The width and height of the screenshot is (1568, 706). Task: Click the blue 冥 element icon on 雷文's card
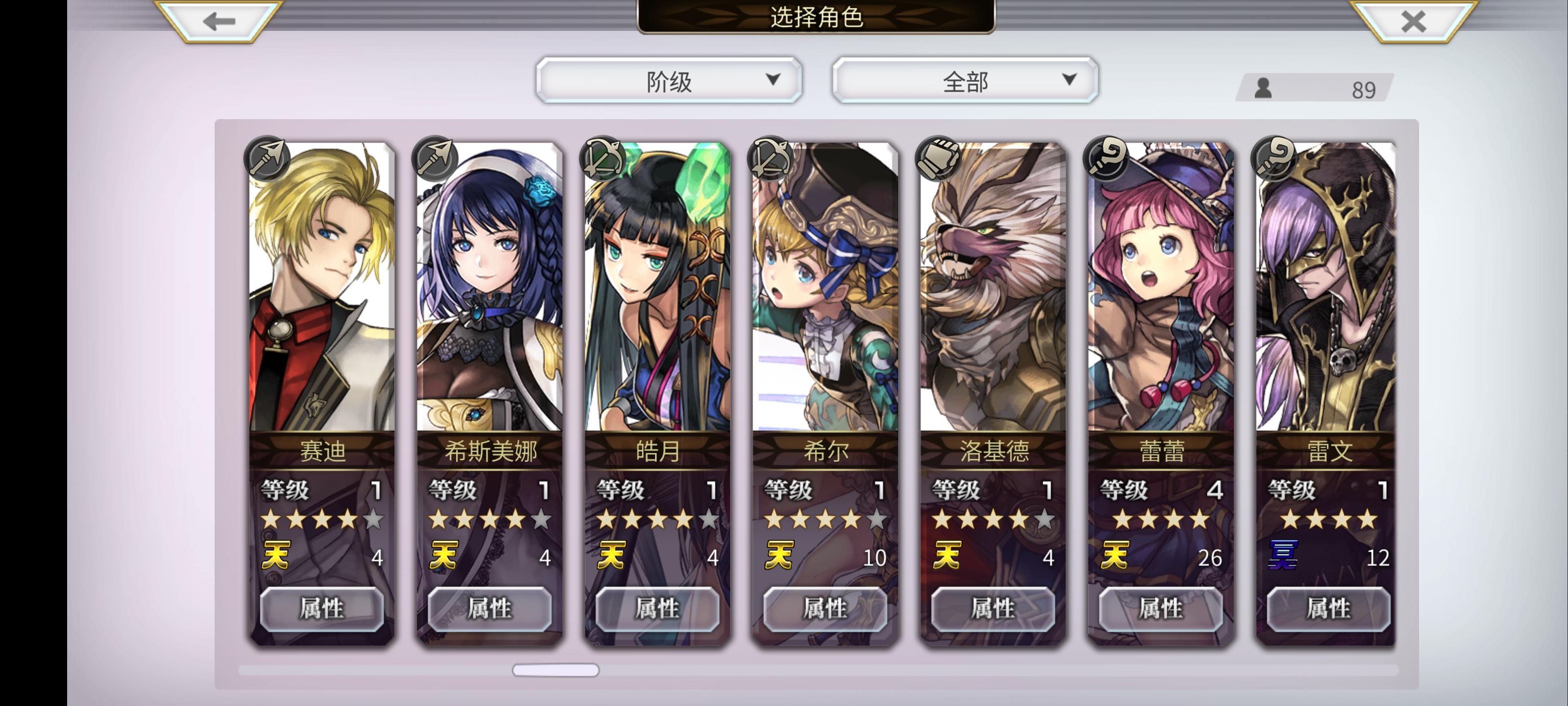pyautogui.click(x=1282, y=555)
